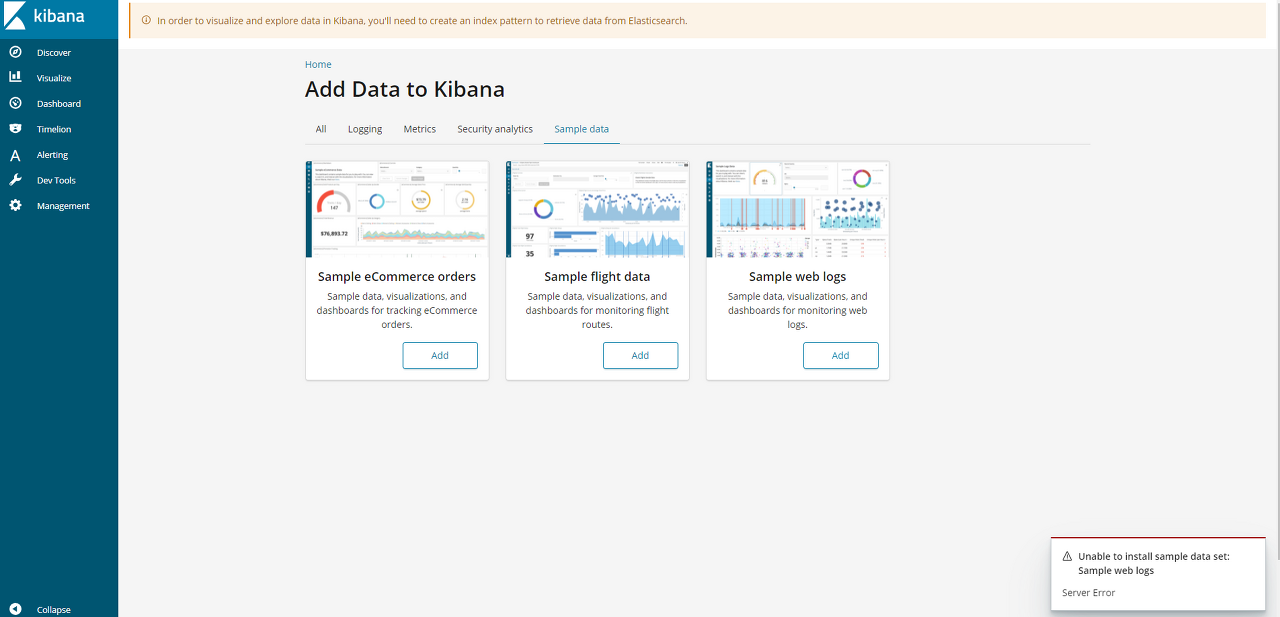This screenshot has height=617, width=1280.
Task: Add the Sample eCommerce orders data
Action: coord(440,355)
